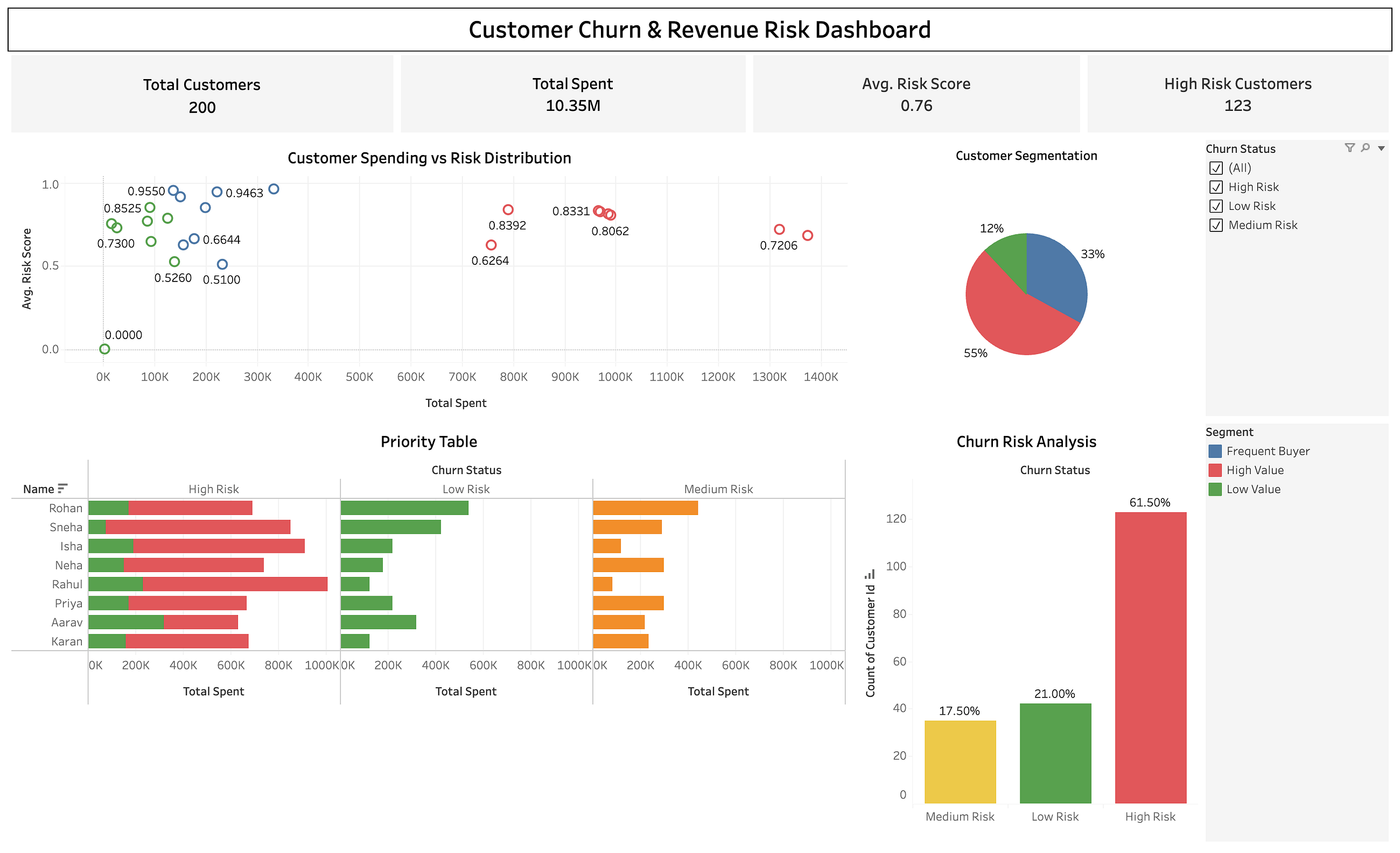The width and height of the screenshot is (1400, 853).
Task: Select the Neha row name
Action: click(68, 565)
